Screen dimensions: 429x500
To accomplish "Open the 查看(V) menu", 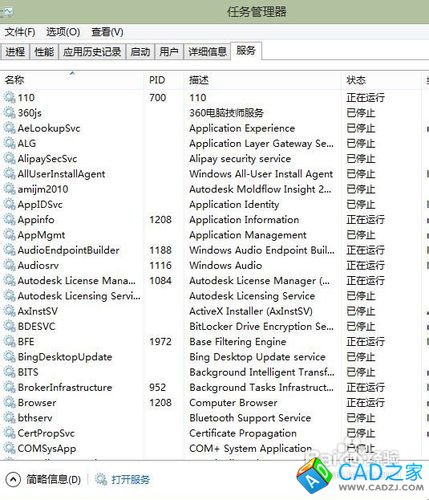I will point(107,32).
